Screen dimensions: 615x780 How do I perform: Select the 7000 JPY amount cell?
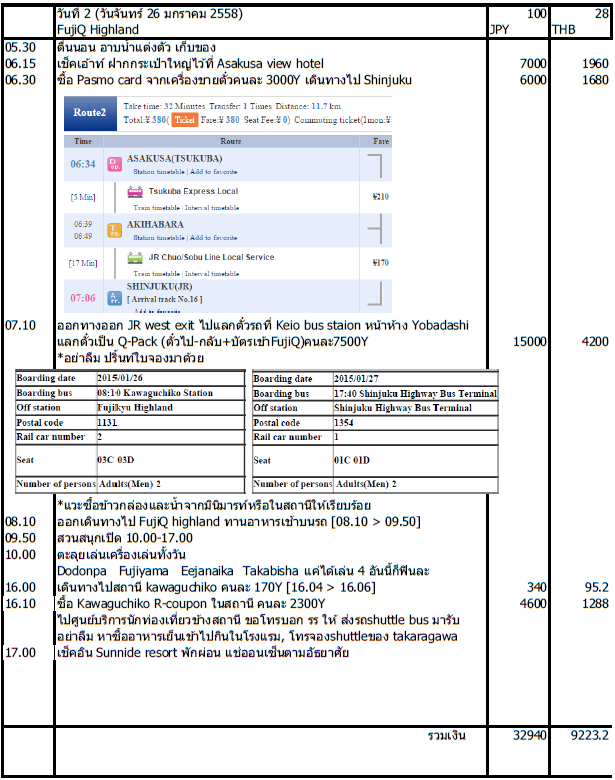click(533, 64)
